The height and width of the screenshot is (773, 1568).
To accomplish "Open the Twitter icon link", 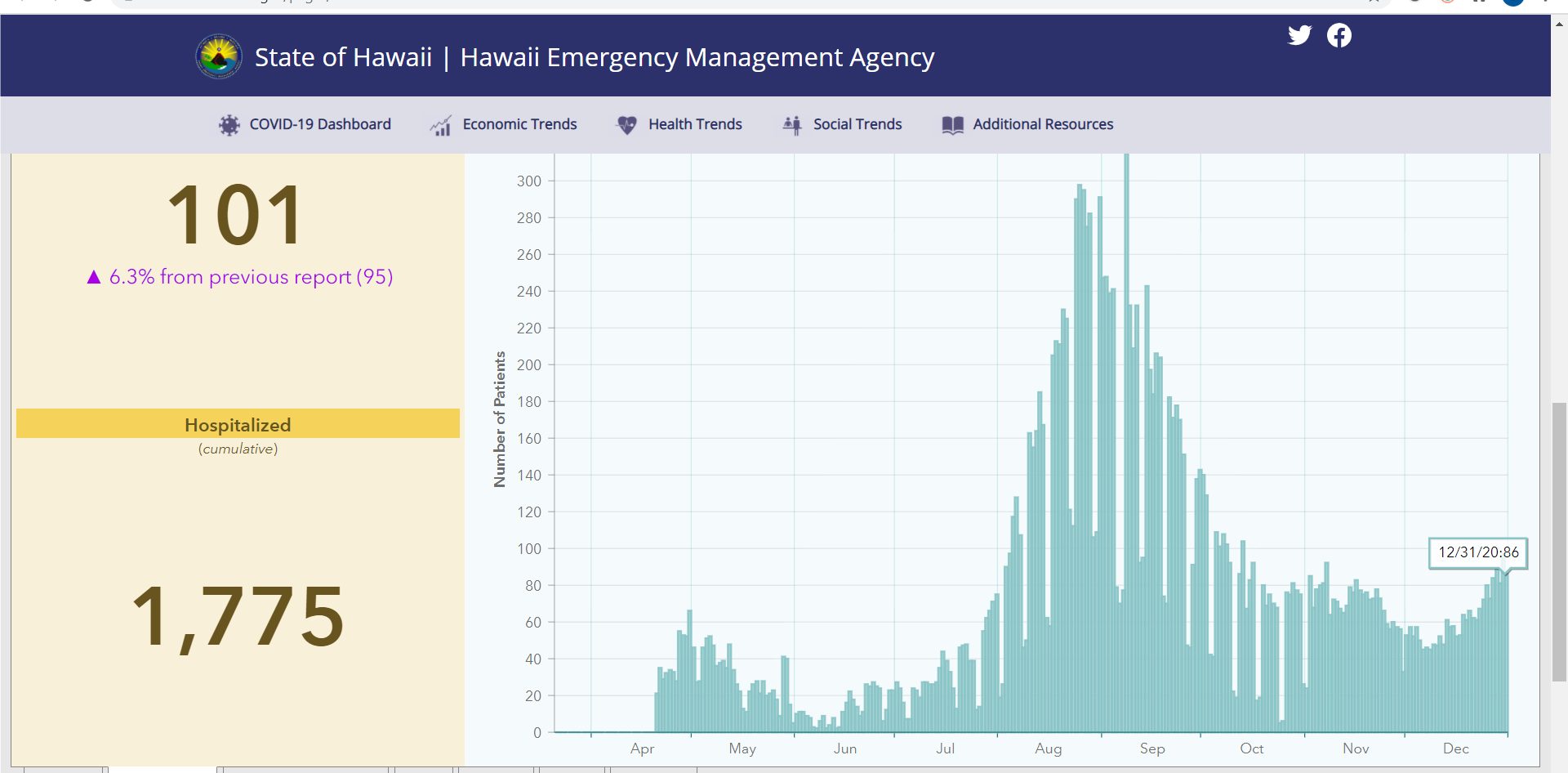I will pyautogui.click(x=1299, y=35).
